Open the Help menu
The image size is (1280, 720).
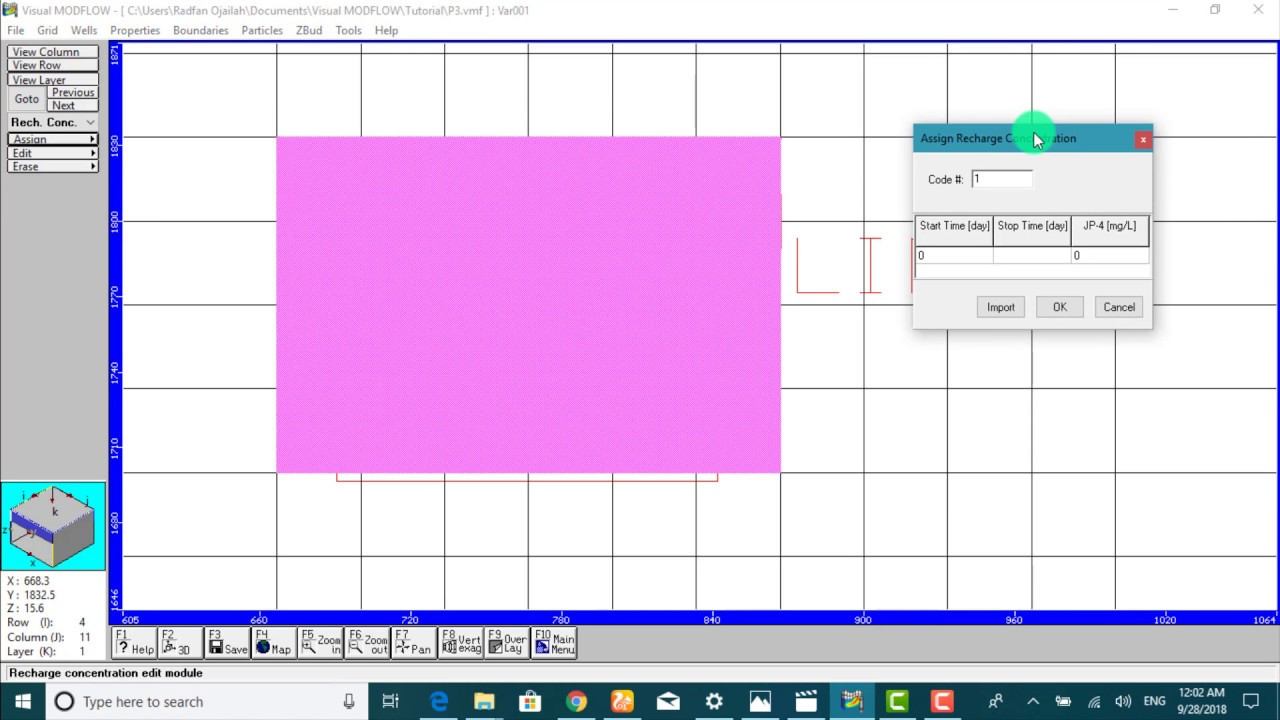click(x=386, y=30)
